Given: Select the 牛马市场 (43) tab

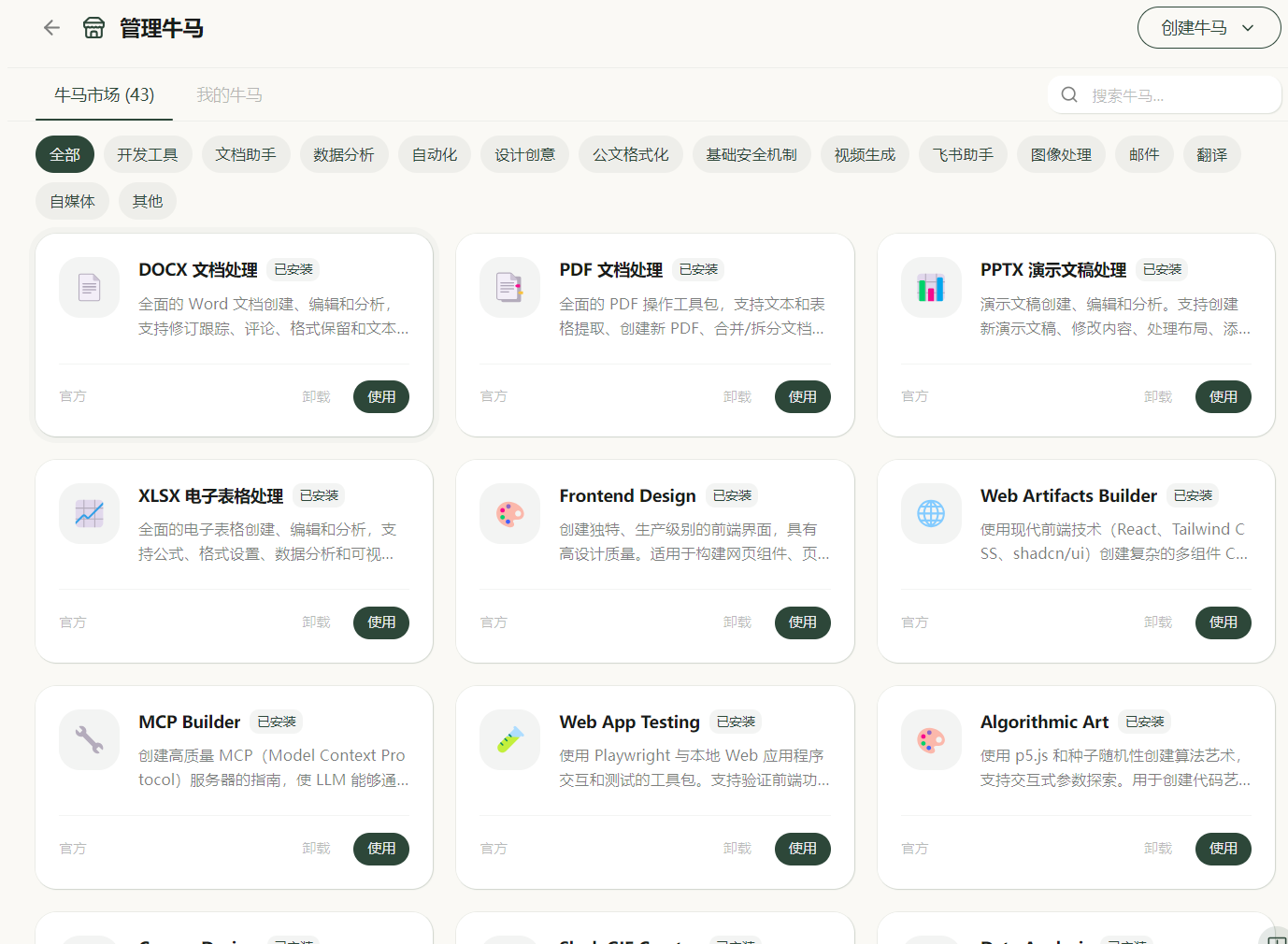Looking at the screenshot, I should click(104, 95).
